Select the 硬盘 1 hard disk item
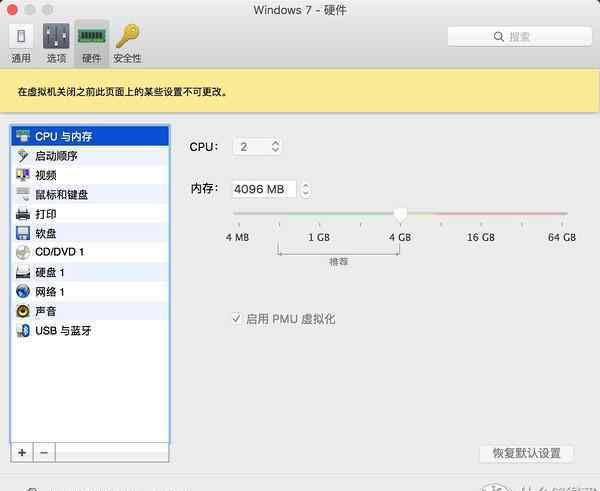The width and height of the screenshot is (600, 491). pyautogui.click(x=90, y=272)
